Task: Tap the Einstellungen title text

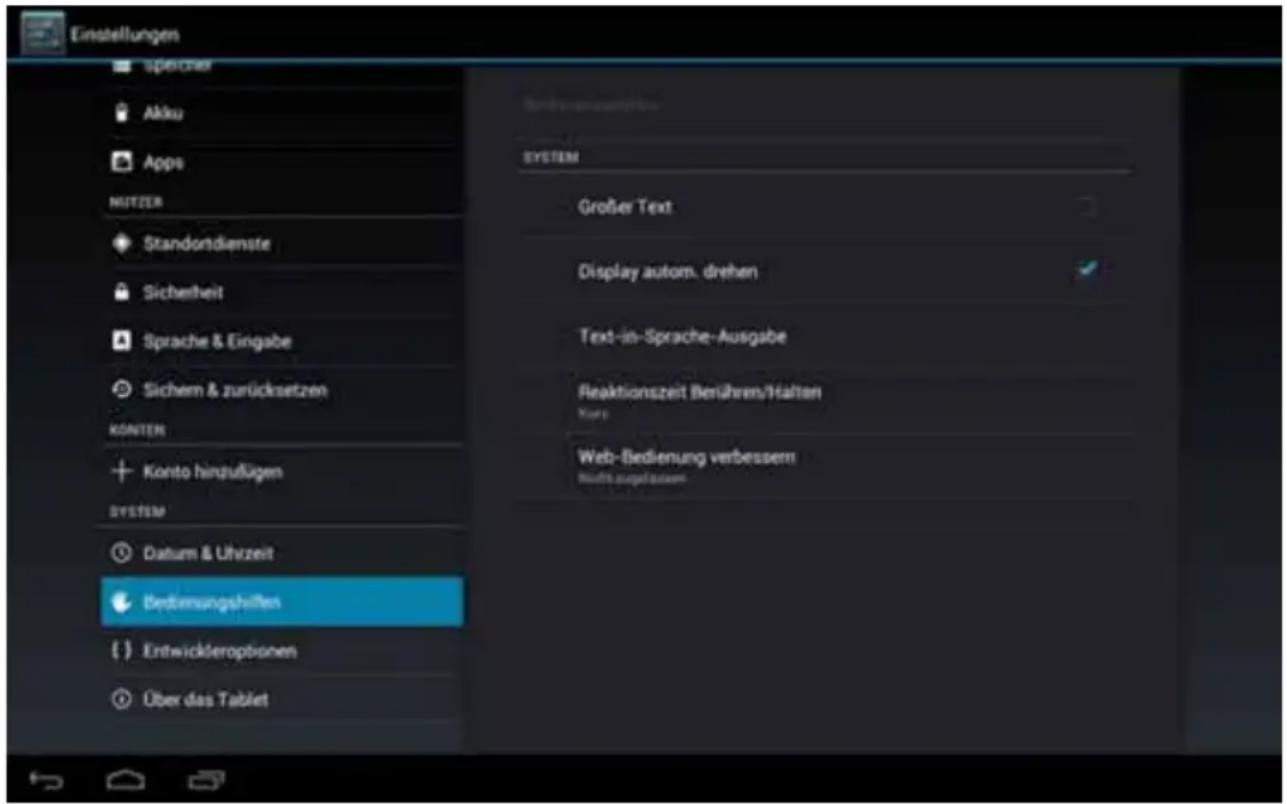Action: coord(125,34)
